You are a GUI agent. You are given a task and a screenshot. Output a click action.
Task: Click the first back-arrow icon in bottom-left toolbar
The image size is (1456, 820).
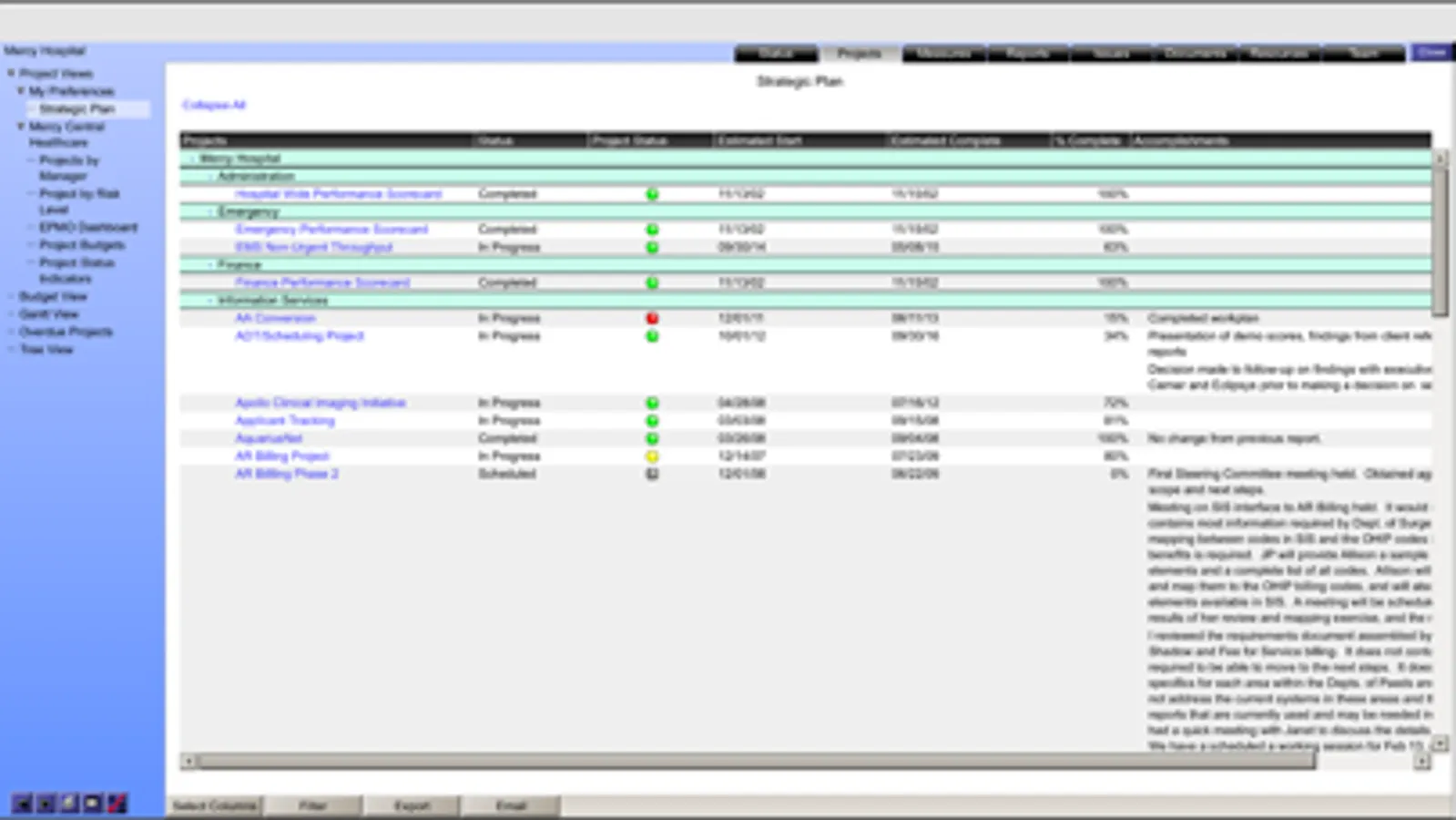point(22,804)
